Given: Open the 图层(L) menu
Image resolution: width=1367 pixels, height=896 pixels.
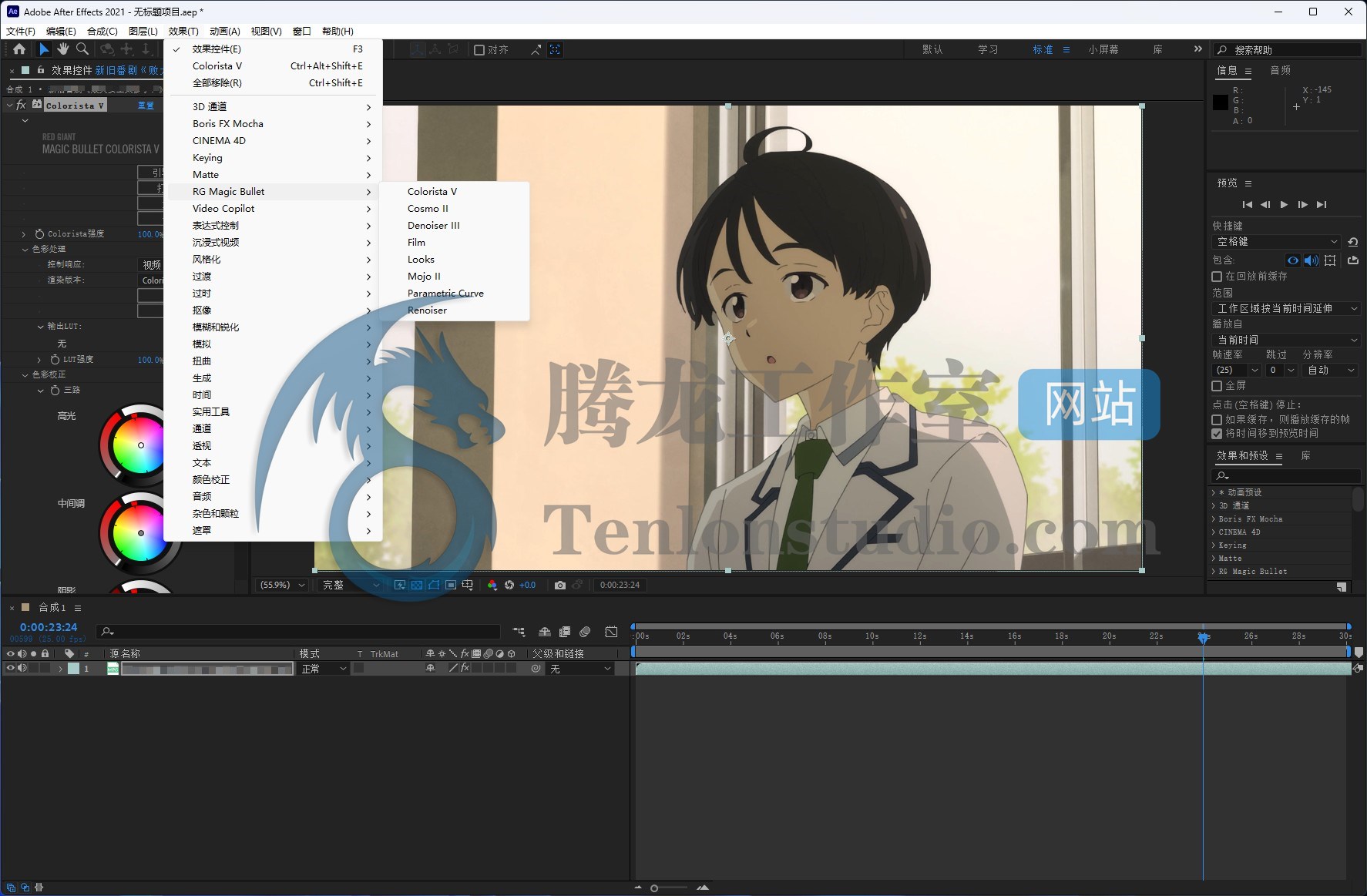Looking at the screenshot, I should [x=143, y=32].
